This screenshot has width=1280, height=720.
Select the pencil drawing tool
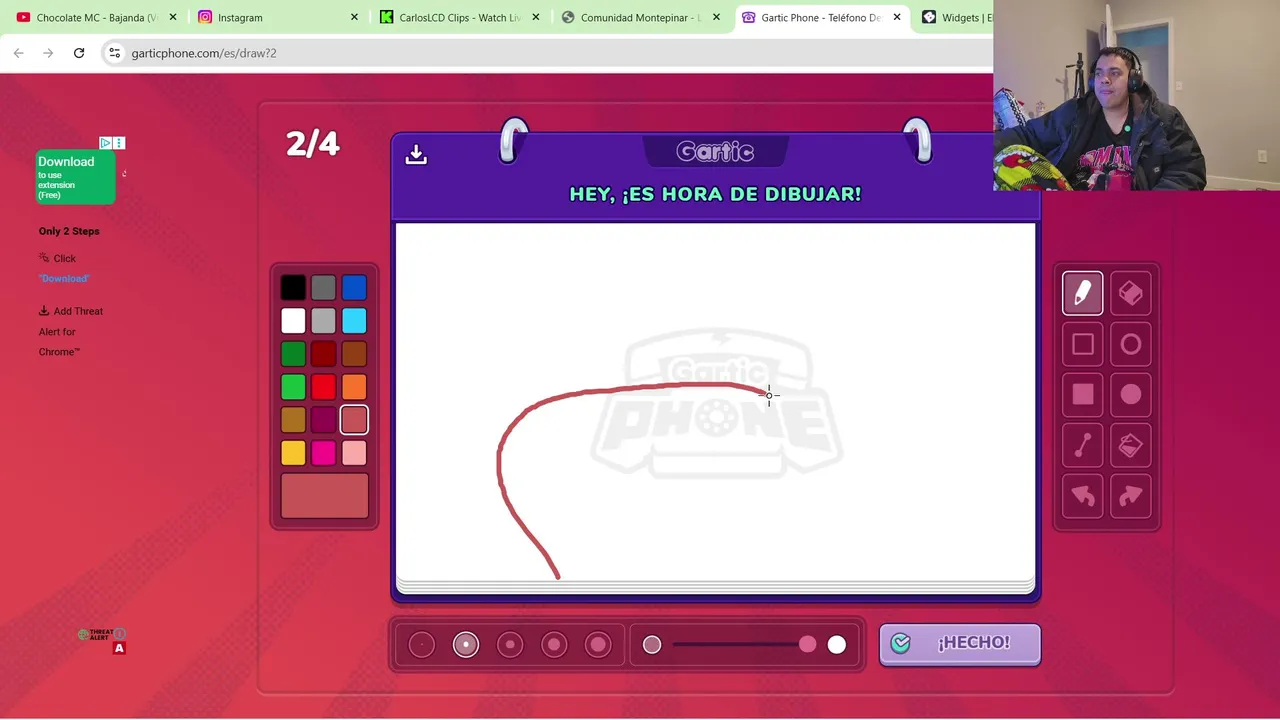point(1083,293)
